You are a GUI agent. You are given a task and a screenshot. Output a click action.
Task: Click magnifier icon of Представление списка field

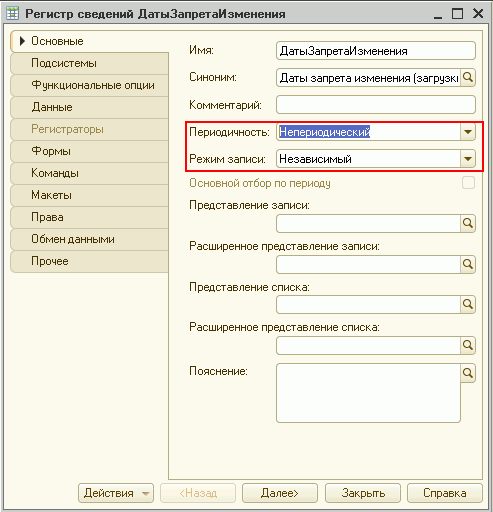pyautogui.click(x=468, y=304)
